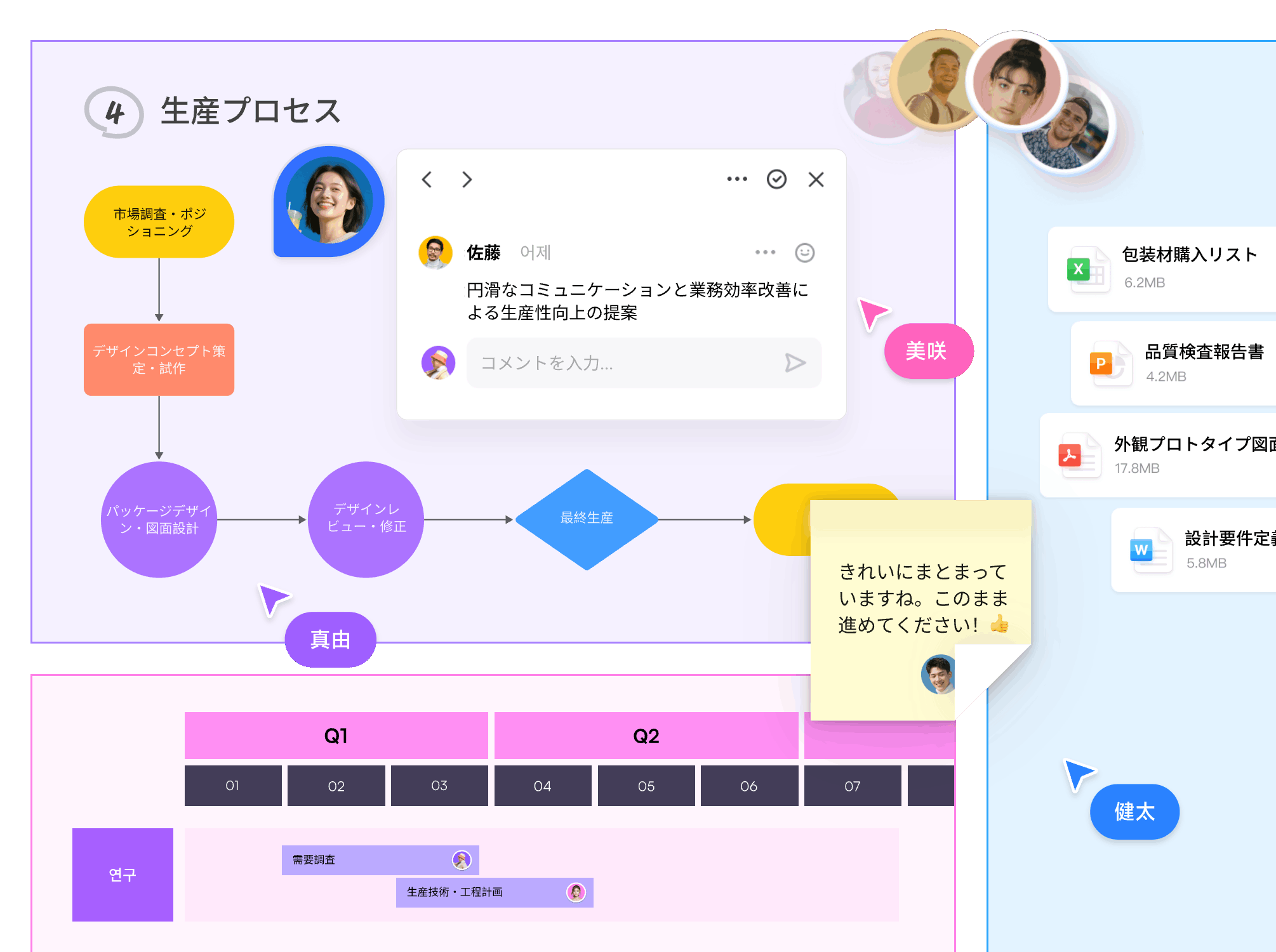The width and height of the screenshot is (1276, 952).
Task: Click the 佐藤 commenter name
Action: tap(484, 253)
